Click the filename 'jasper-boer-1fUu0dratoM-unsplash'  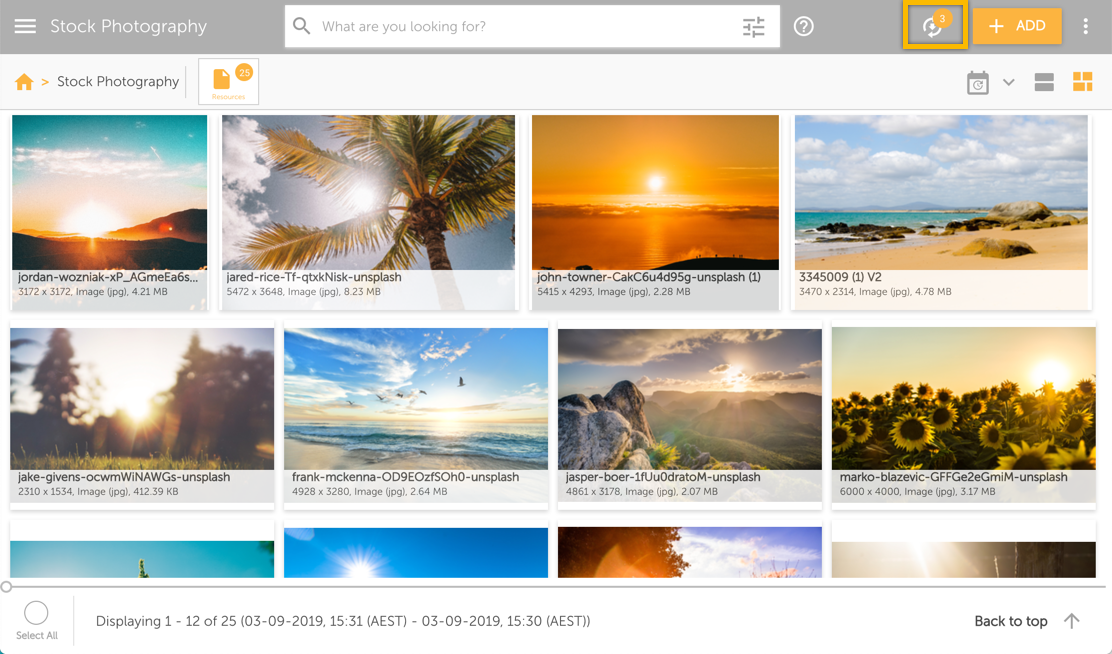pyautogui.click(x=663, y=477)
